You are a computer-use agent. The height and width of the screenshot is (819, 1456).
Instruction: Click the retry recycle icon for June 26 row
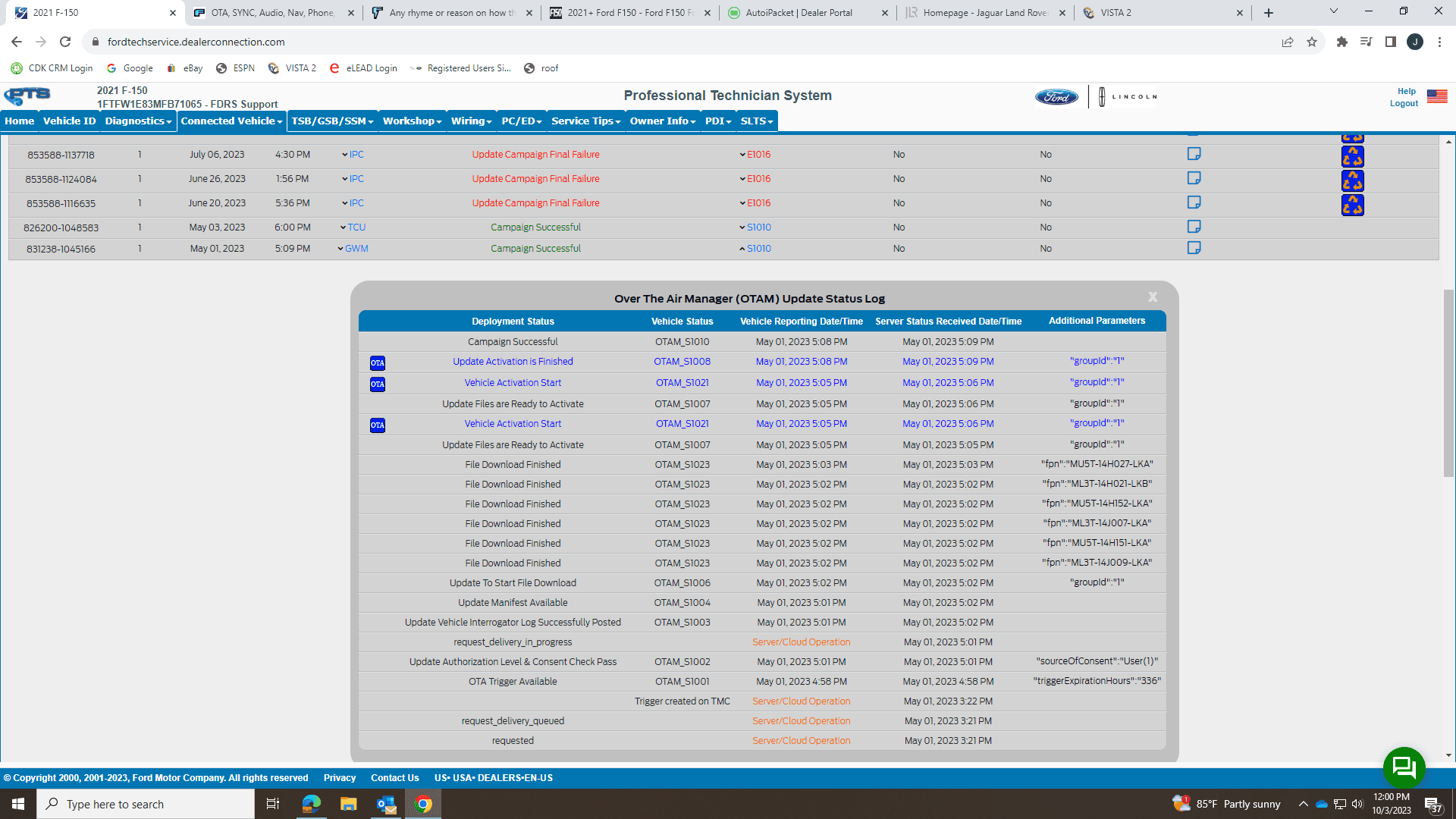click(x=1352, y=180)
